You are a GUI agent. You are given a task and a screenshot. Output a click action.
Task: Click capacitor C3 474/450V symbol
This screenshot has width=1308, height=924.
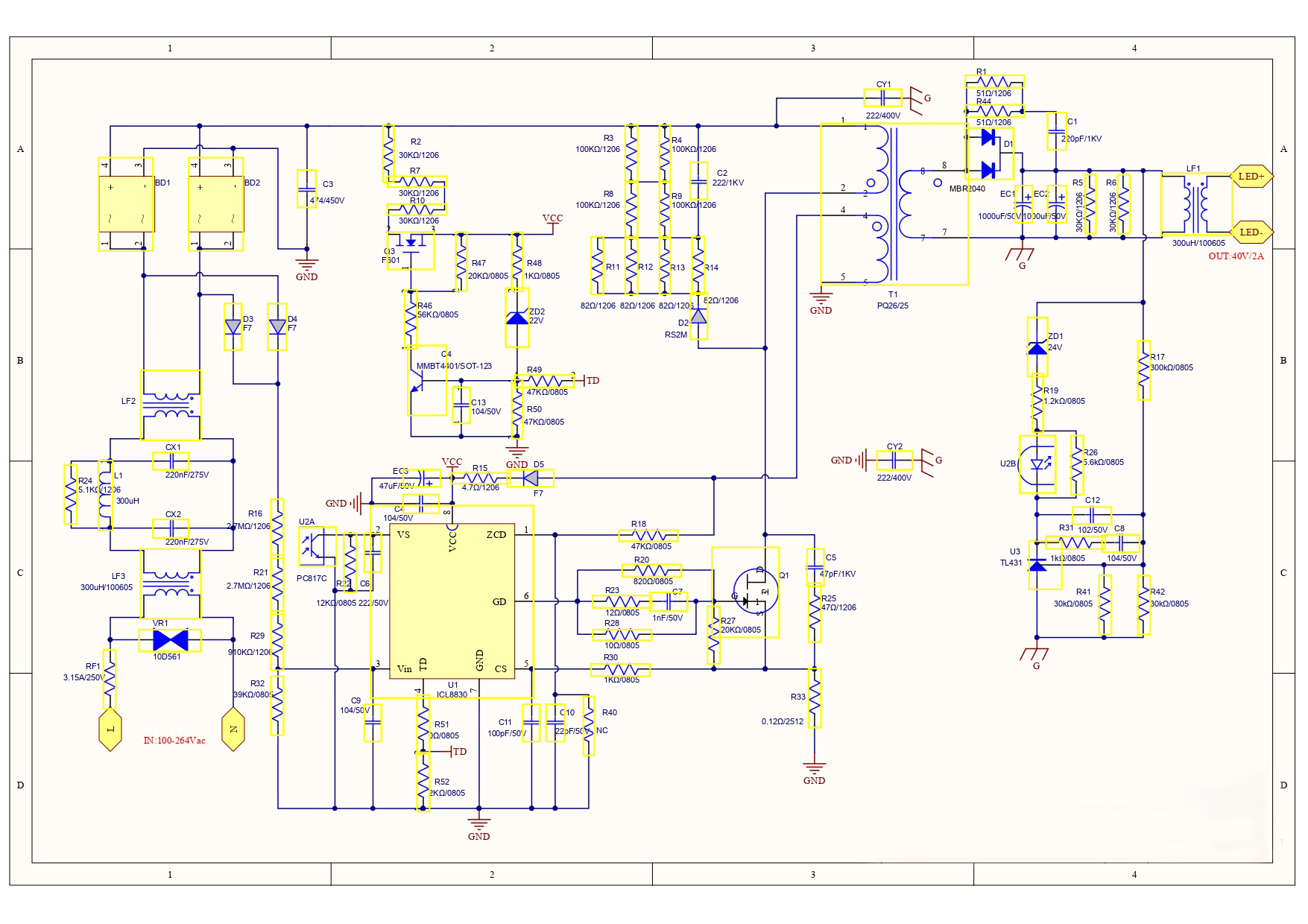306,189
